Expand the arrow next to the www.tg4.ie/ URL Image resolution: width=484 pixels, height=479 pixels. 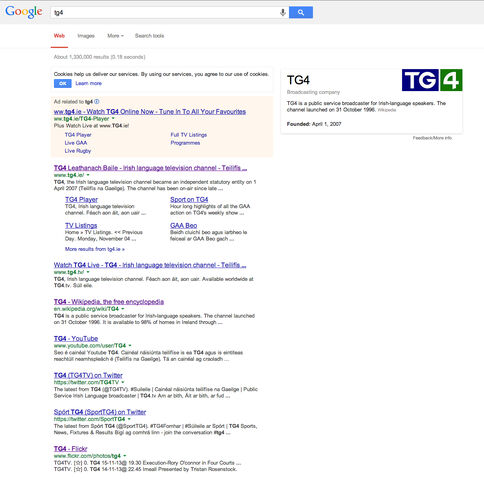tap(88, 175)
